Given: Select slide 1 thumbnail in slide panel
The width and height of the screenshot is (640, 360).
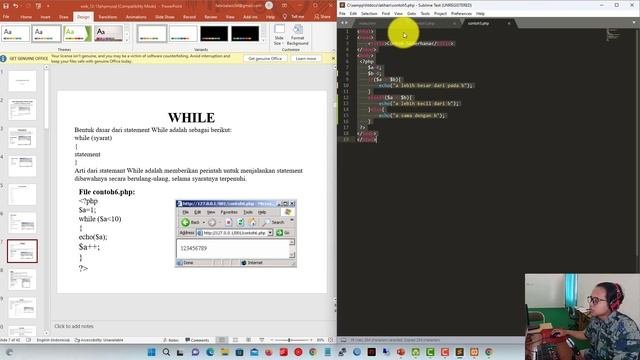Looking at the screenshot, I should pyautogui.click(x=22, y=81).
